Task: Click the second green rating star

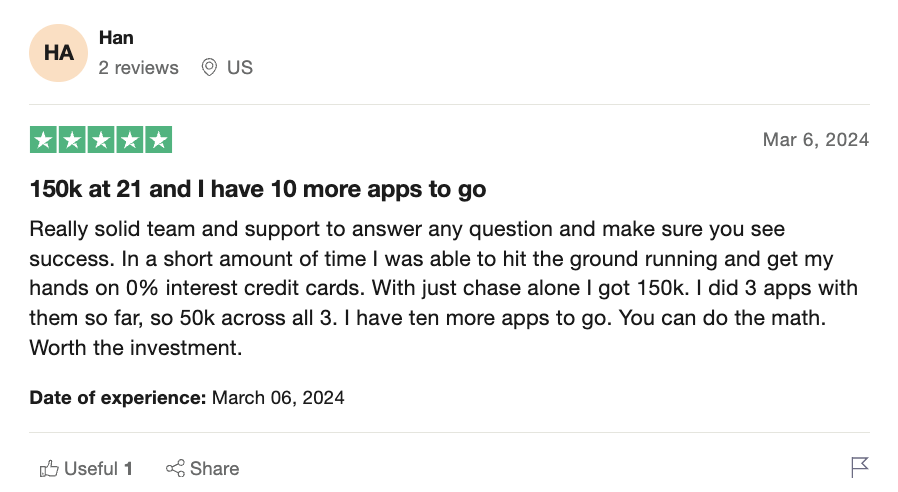Action: (72, 140)
